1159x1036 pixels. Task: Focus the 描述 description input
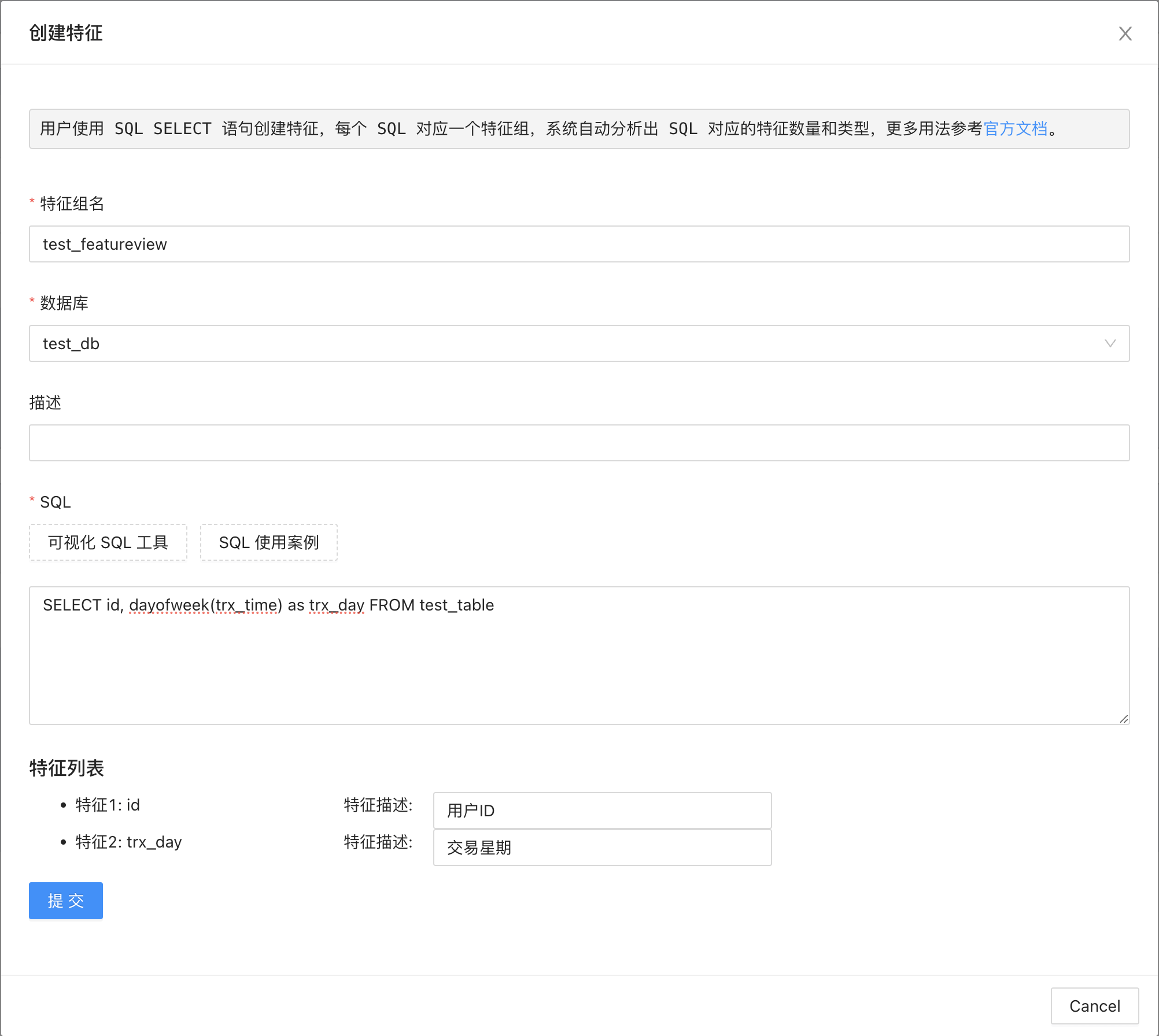pos(578,443)
